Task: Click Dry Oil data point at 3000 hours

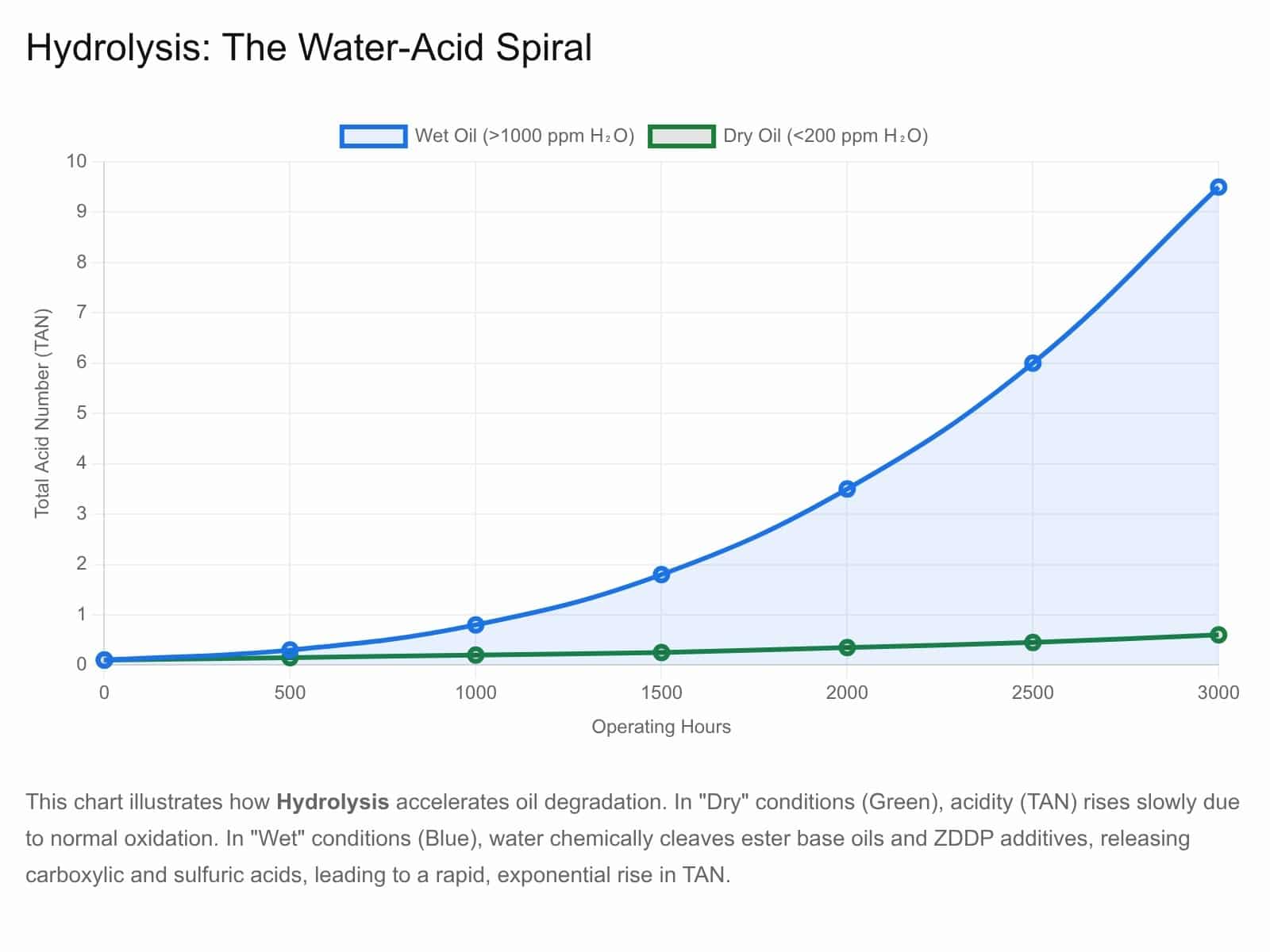Action: 1218,635
